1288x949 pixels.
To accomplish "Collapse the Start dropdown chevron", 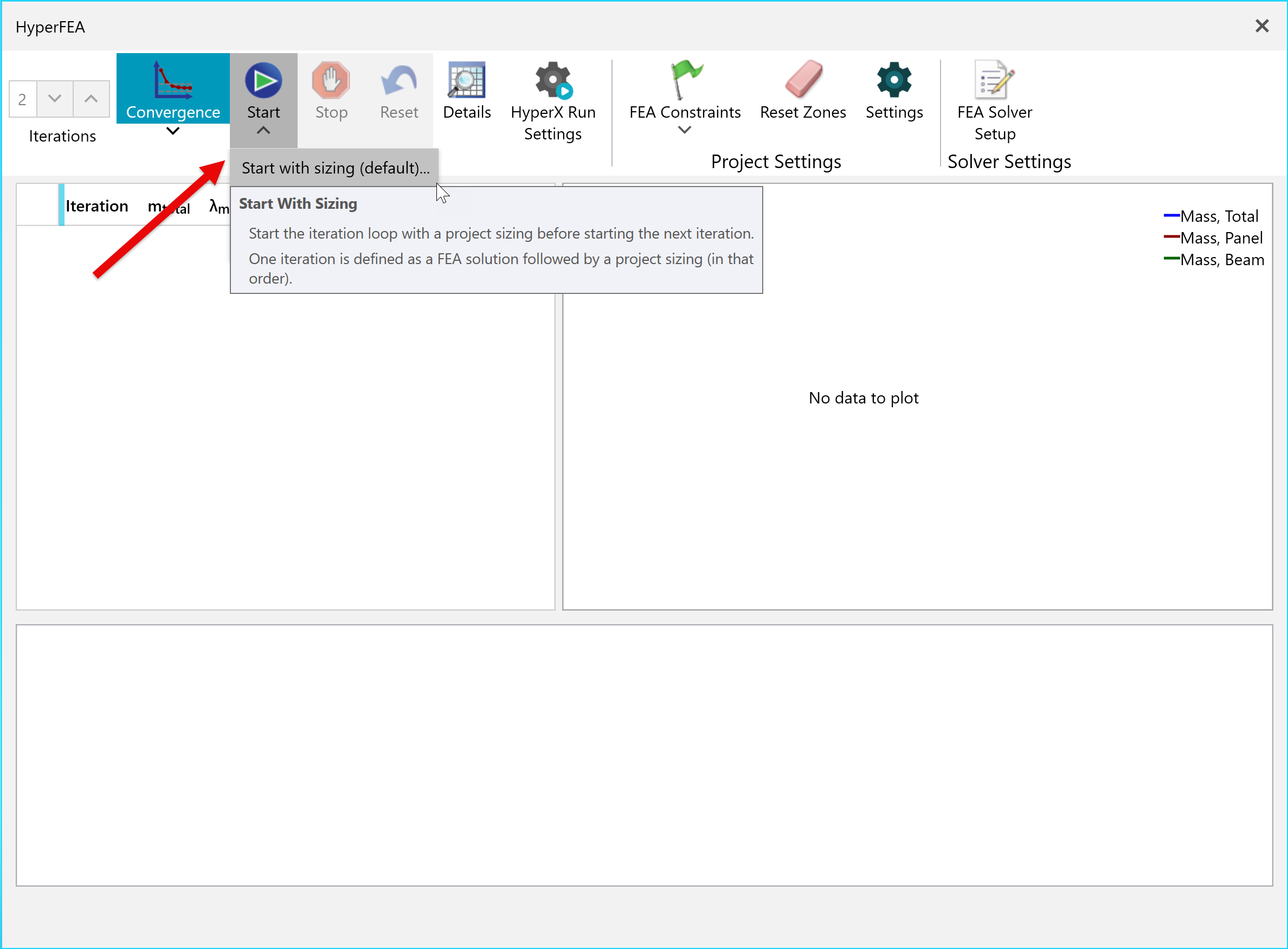I will pos(263,130).
